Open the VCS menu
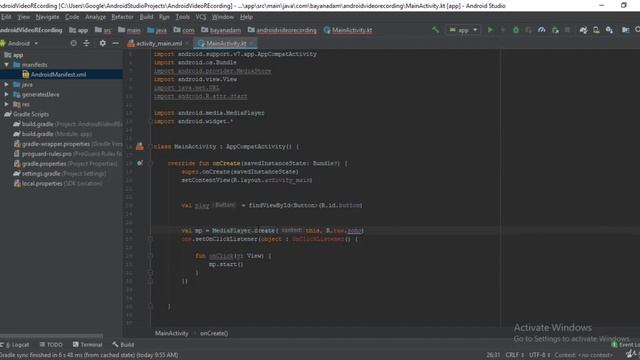Screen dimensions: 640x360 (201, 17)
